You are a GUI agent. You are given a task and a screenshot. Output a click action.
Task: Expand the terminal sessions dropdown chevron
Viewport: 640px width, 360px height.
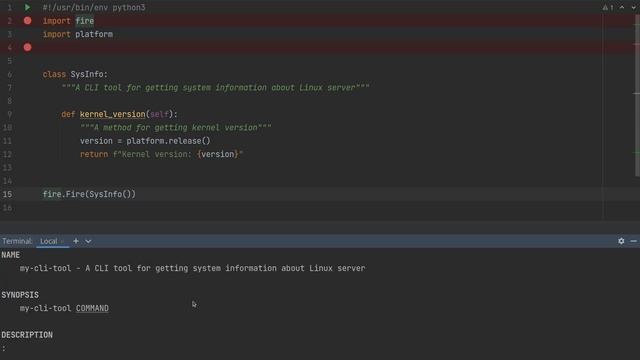(88, 241)
